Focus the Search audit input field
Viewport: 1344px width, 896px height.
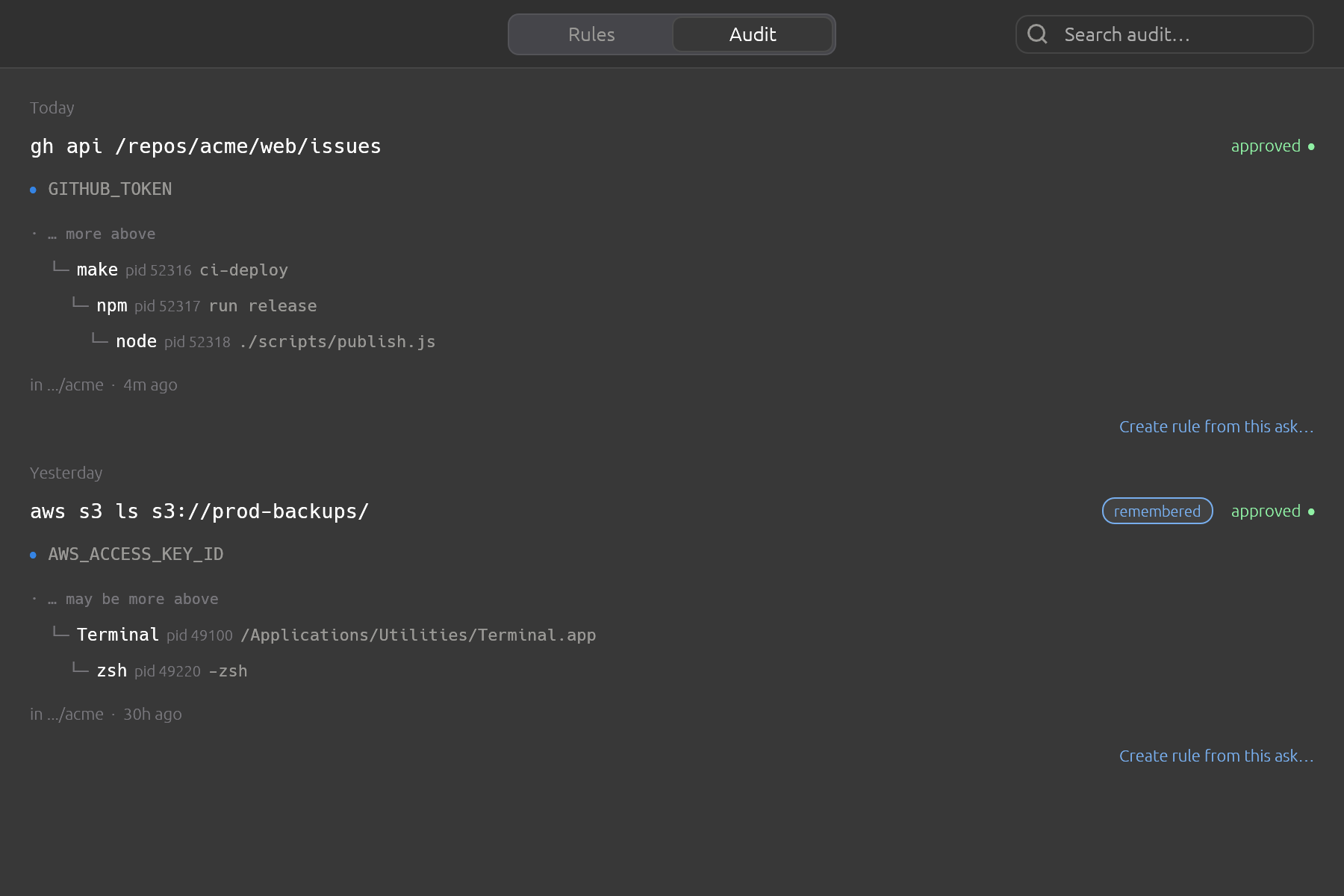pos(1165,34)
